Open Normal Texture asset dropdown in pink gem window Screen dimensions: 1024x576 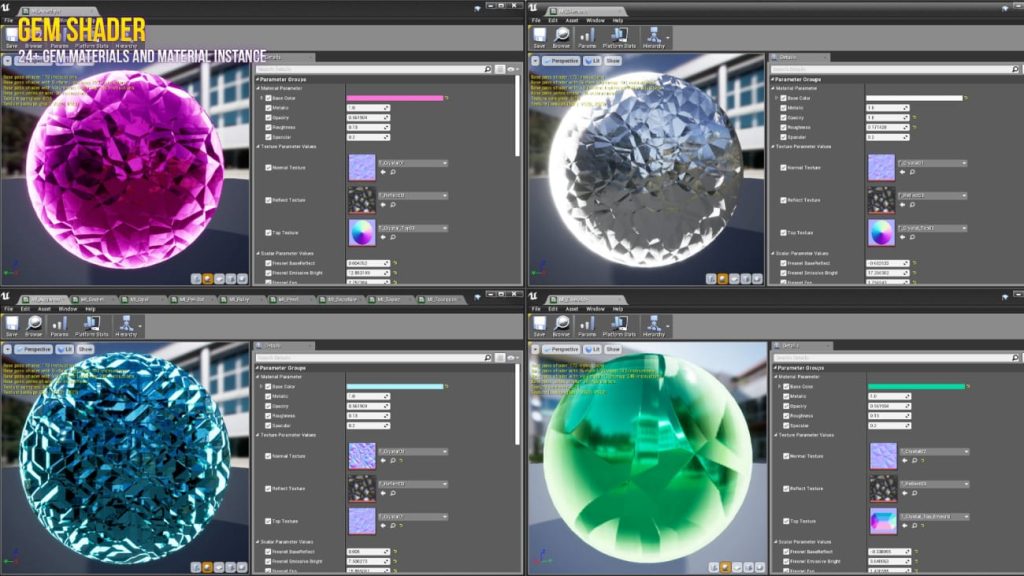coord(413,163)
